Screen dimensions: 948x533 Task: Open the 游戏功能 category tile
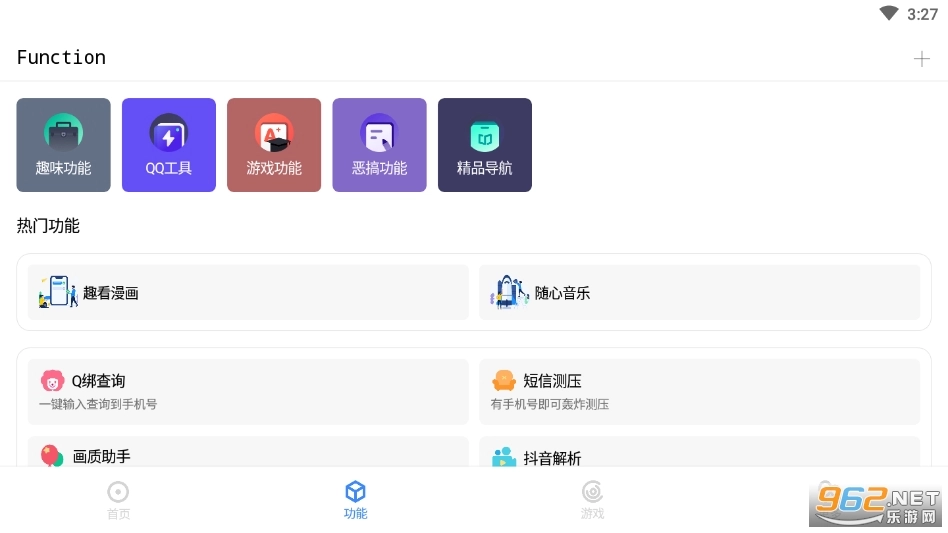[274, 145]
